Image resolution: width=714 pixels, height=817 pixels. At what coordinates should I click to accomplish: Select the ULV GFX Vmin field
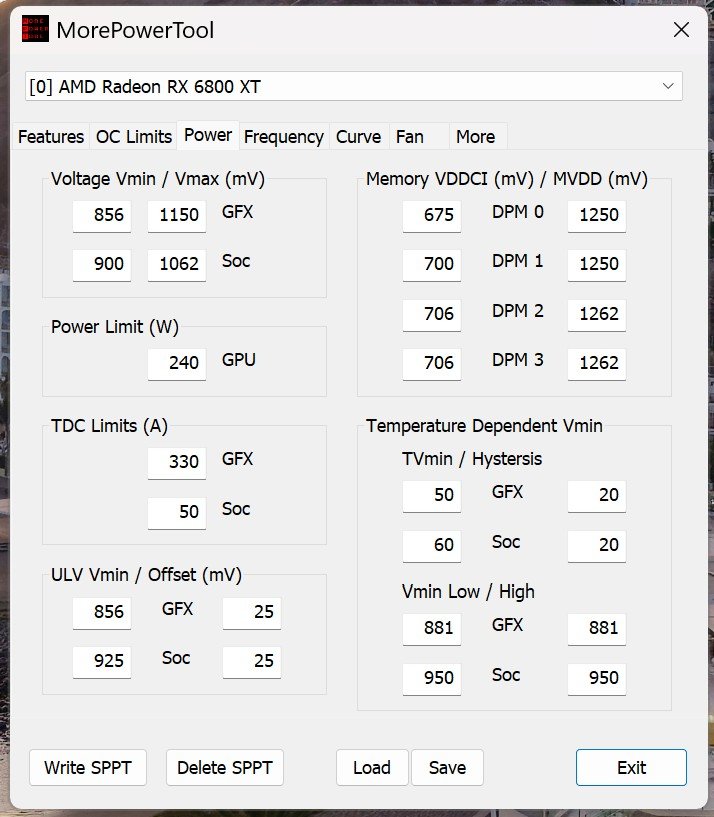pyautogui.click(x=102, y=613)
